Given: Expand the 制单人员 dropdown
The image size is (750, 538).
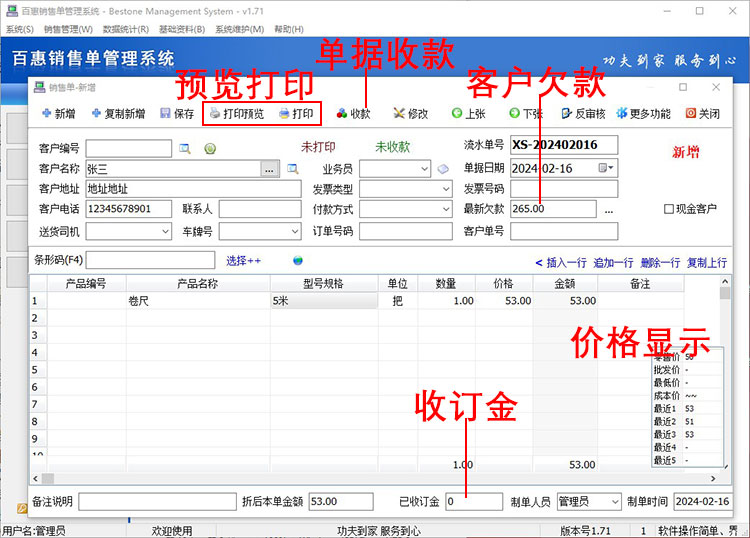Looking at the screenshot, I should (x=615, y=502).
